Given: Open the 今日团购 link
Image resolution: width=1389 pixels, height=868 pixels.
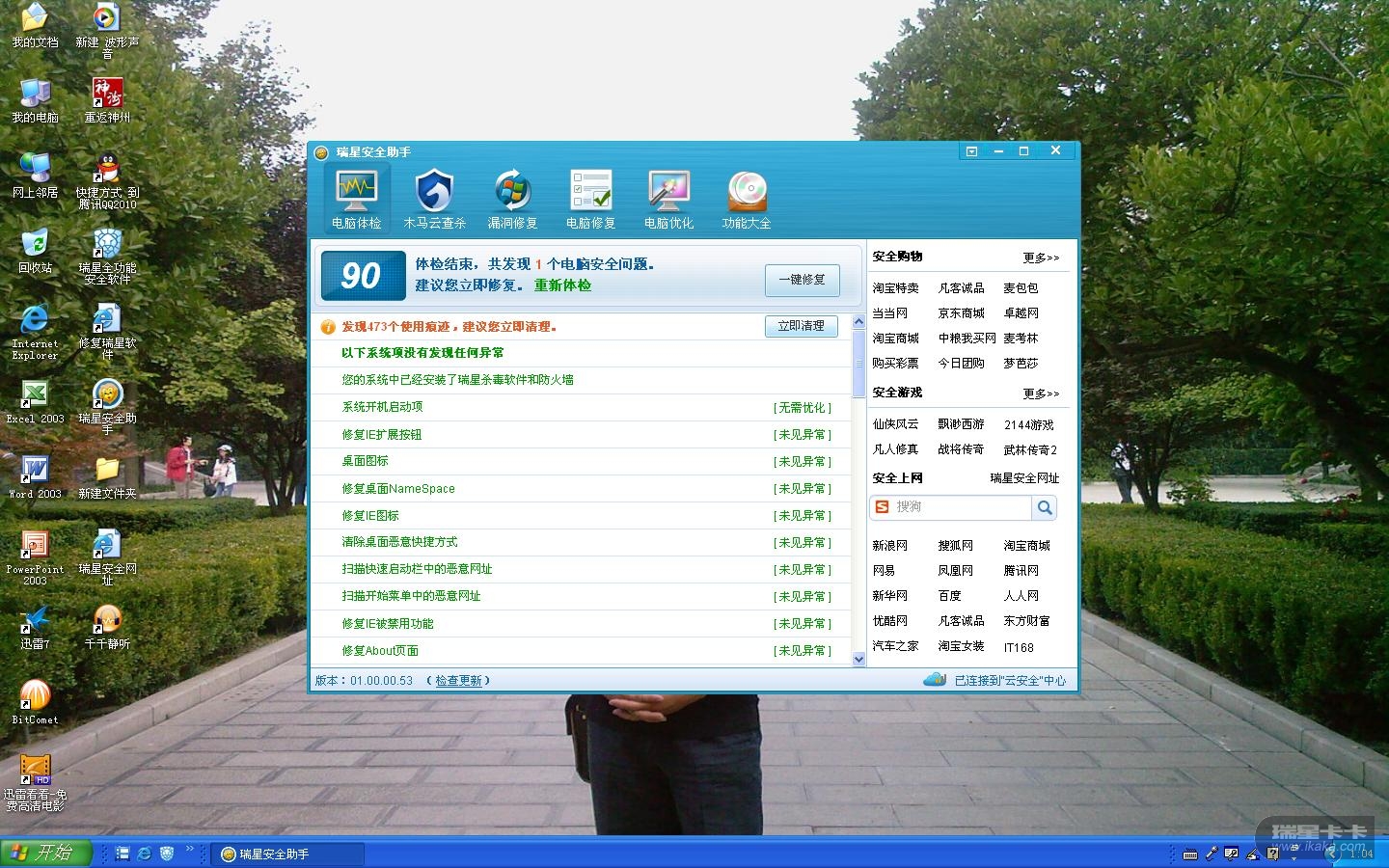Looking at the screenshot, I should [961, 364].
